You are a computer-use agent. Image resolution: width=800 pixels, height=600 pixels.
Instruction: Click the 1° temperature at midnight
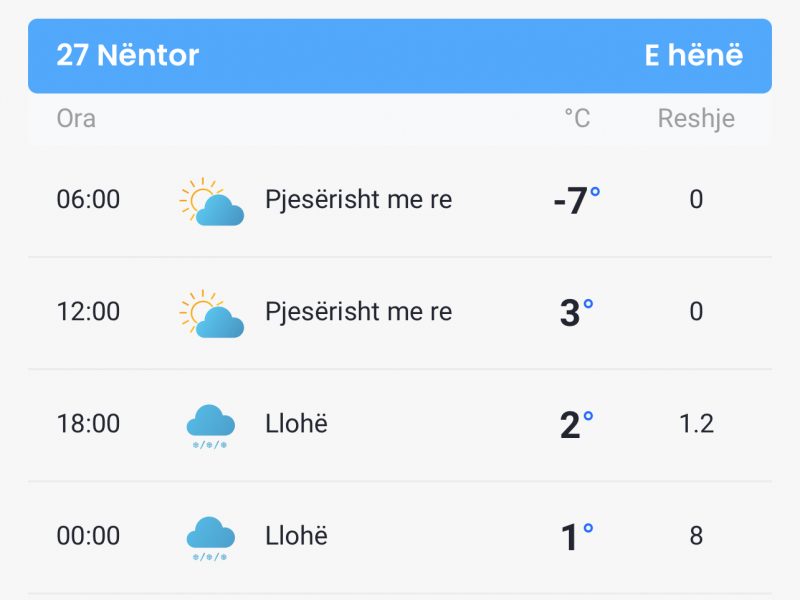[577, 536]
